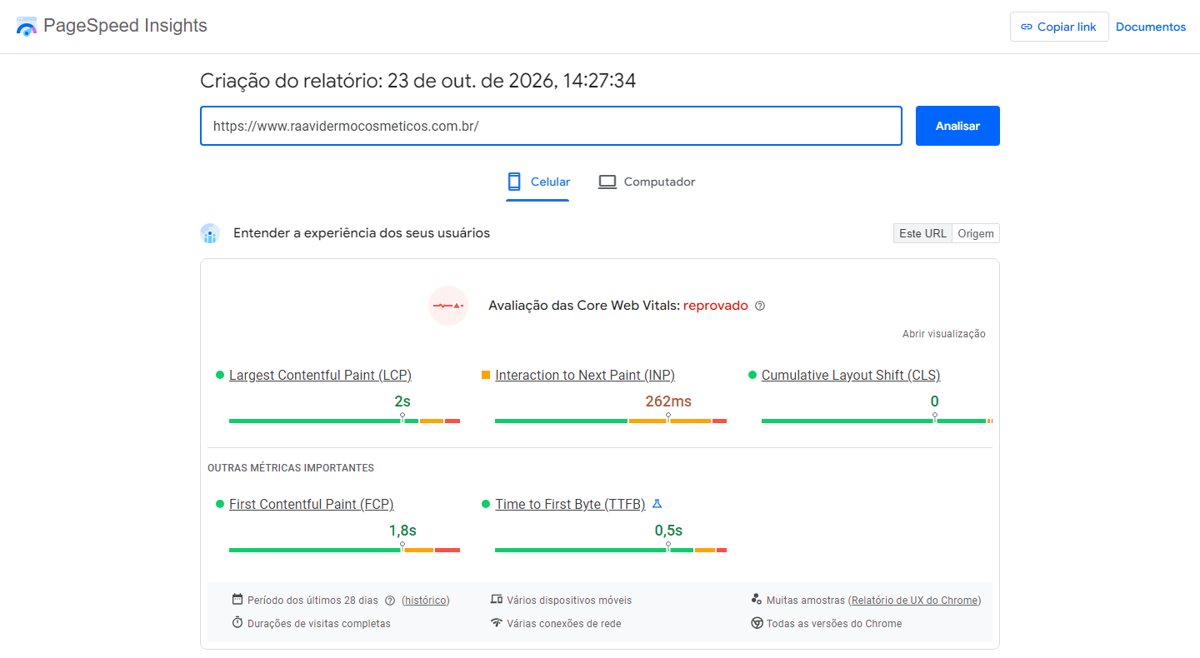Viewport: 1200px width, 658px height.
Task: Click the green dot beside FCP
Action: [220, 504]
